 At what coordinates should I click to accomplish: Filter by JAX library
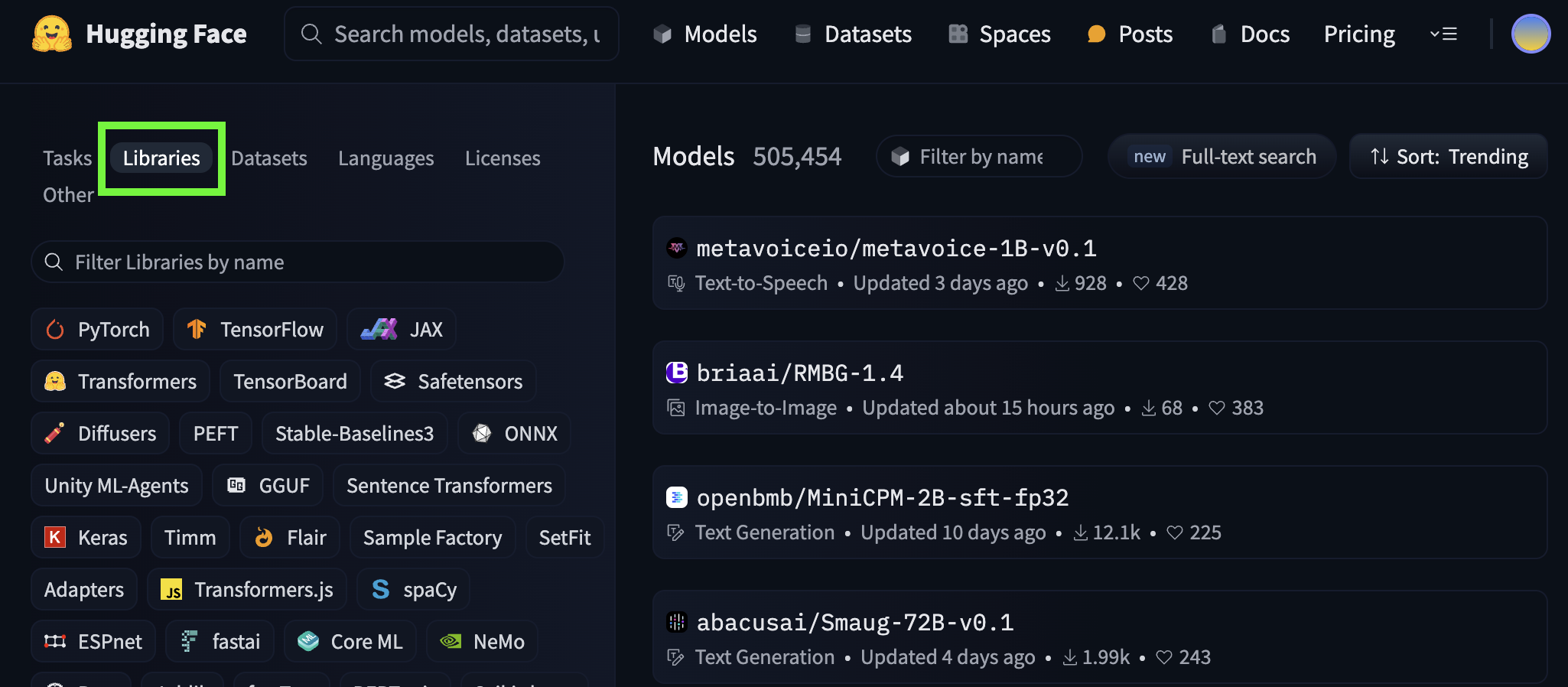tap(402, 330)
